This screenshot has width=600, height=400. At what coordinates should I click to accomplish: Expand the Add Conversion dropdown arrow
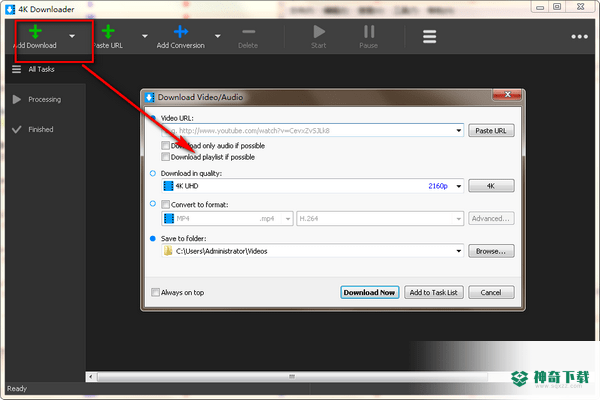(x=218, y=36)
